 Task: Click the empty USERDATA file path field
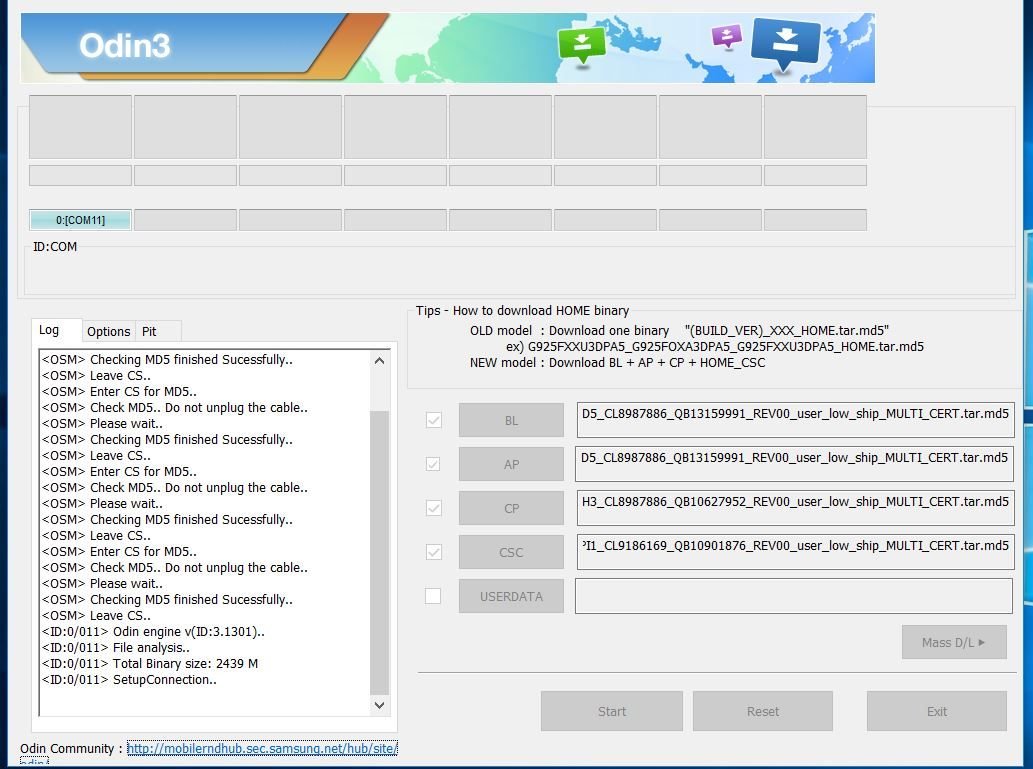pos(794,596)
